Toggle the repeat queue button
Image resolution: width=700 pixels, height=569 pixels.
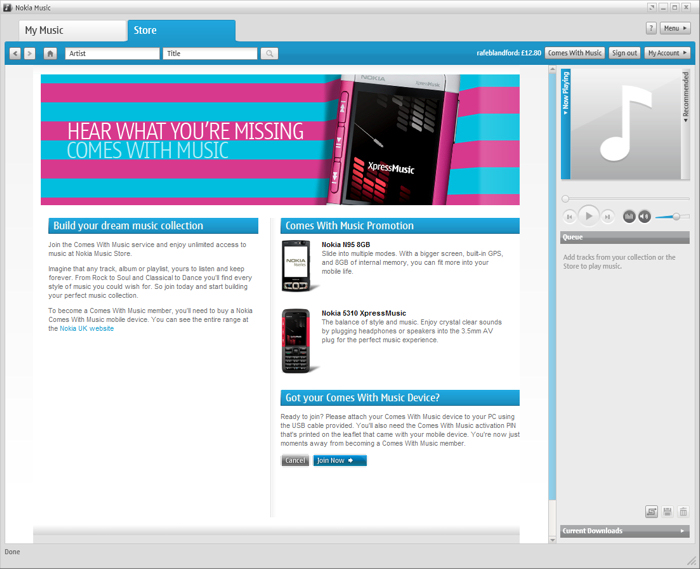[x=651, y=512]
